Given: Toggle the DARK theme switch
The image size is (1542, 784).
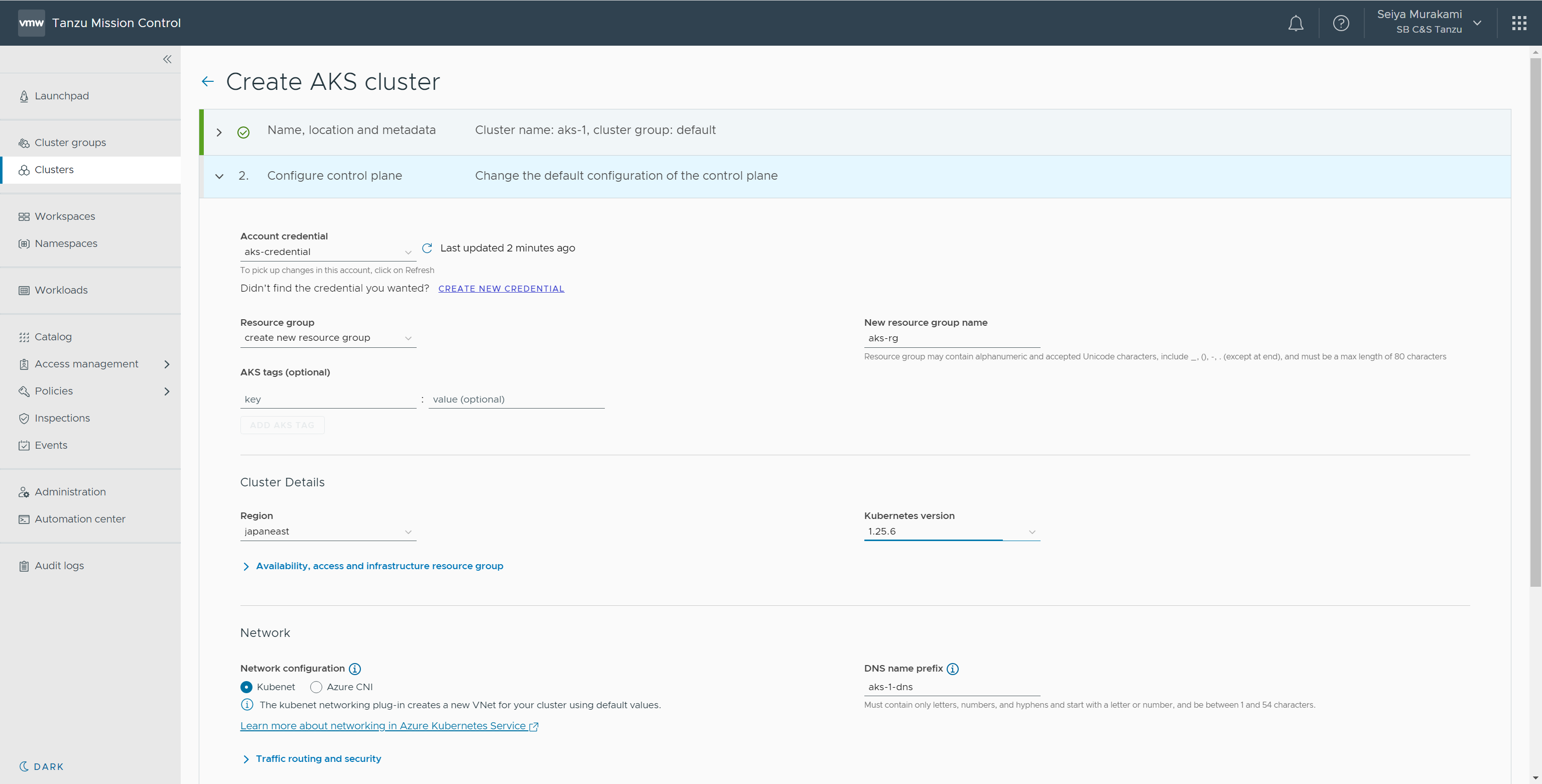Looking at the screenshot, I should tap(41, 766).
